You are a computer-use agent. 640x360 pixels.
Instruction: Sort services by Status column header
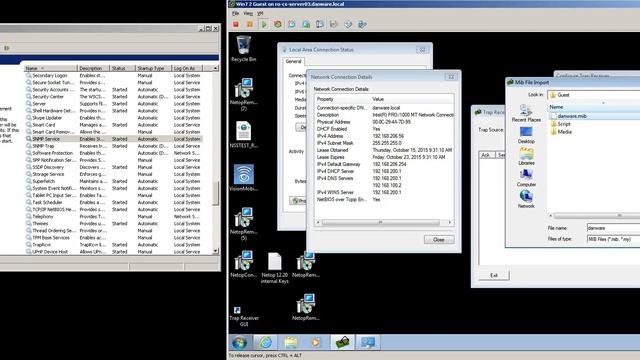pyautogui.click(x=122, y=68)
